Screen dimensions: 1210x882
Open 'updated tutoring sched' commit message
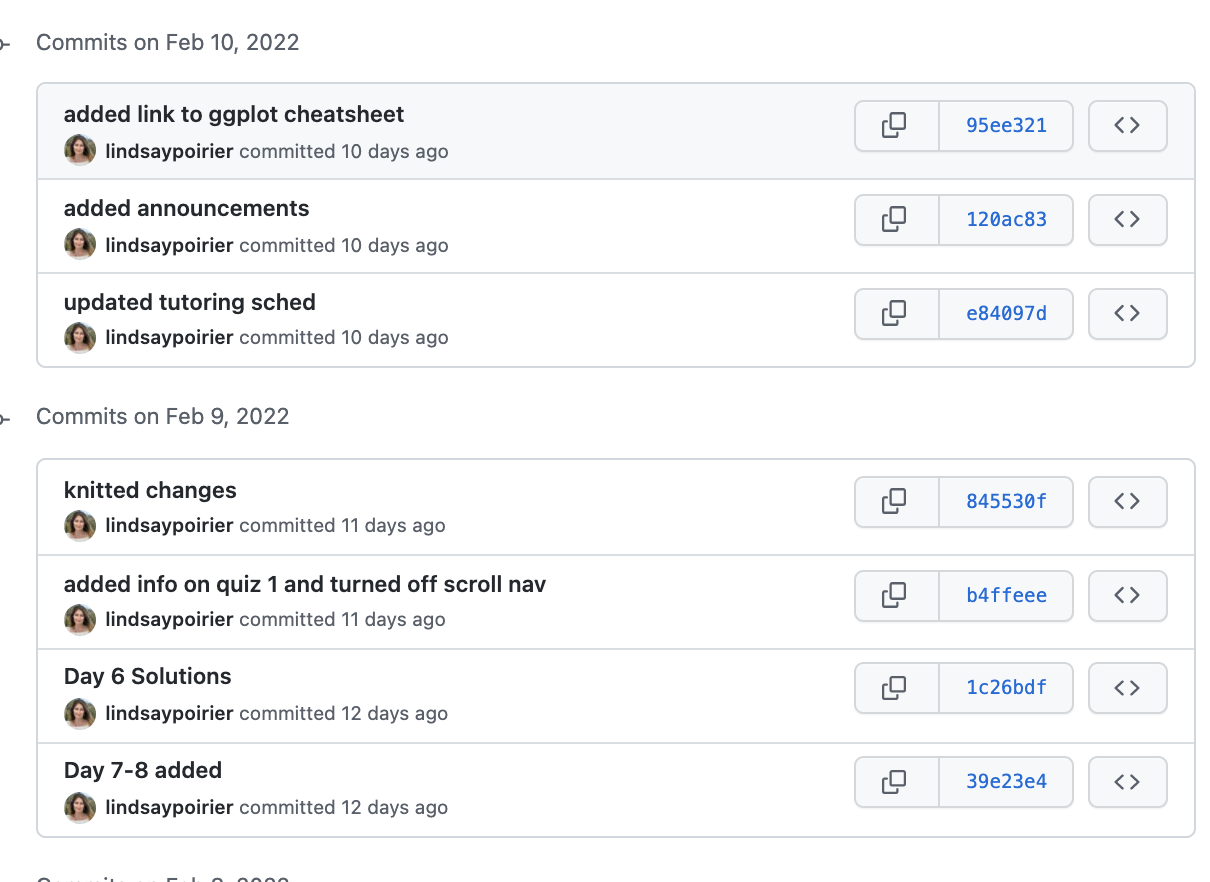tap(190, 303)
